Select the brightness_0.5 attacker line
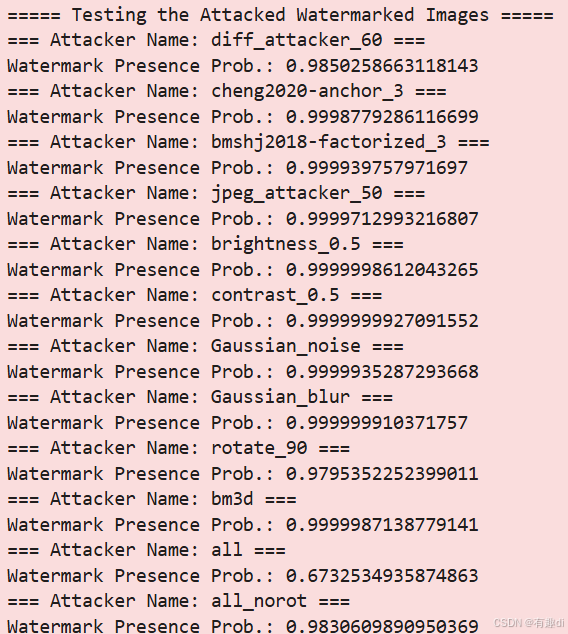 tap(205, 244)
